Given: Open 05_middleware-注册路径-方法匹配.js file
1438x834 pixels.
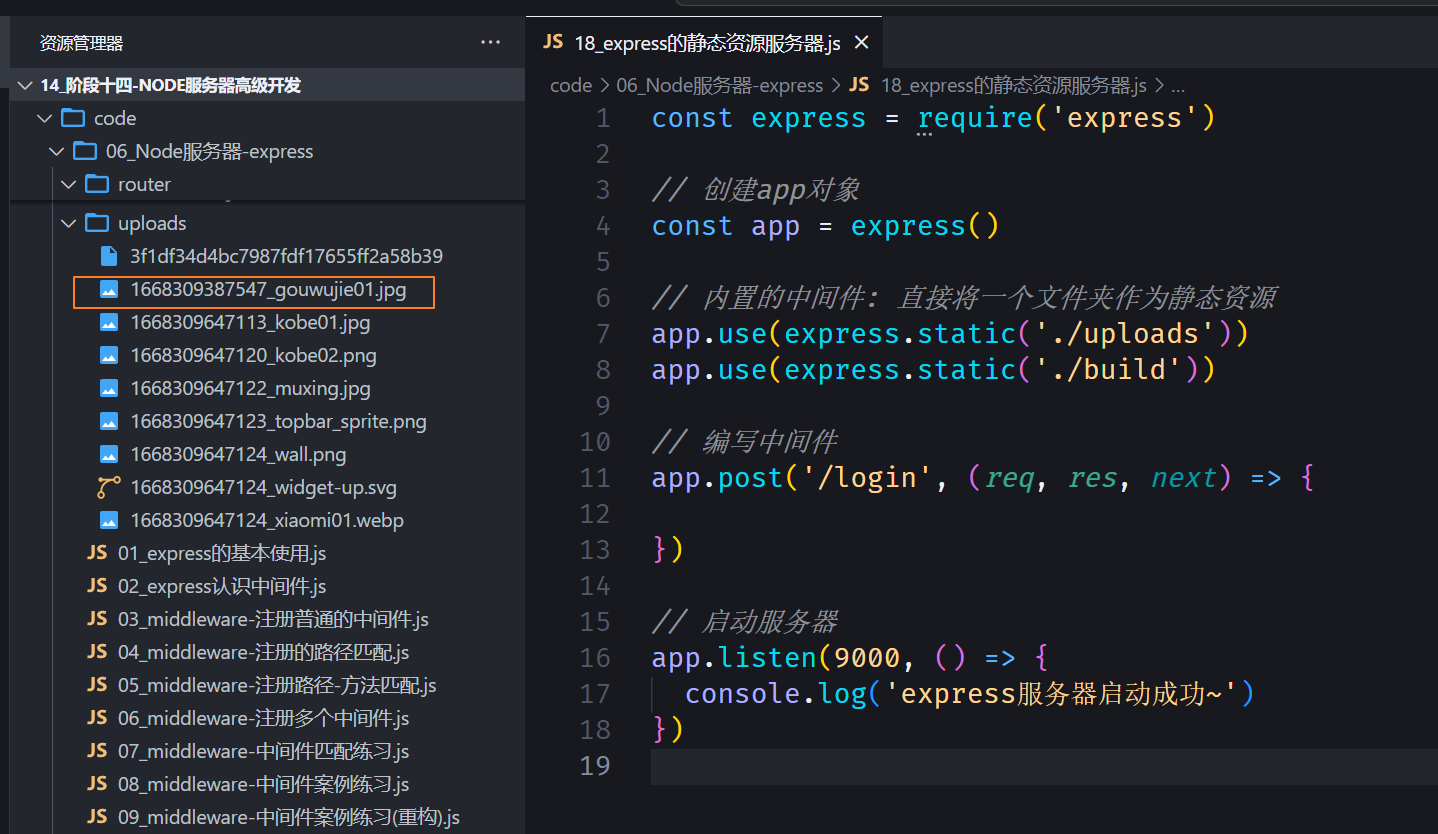Looking at the screenshot, I should pyautogui.click(x=277, y=686).
